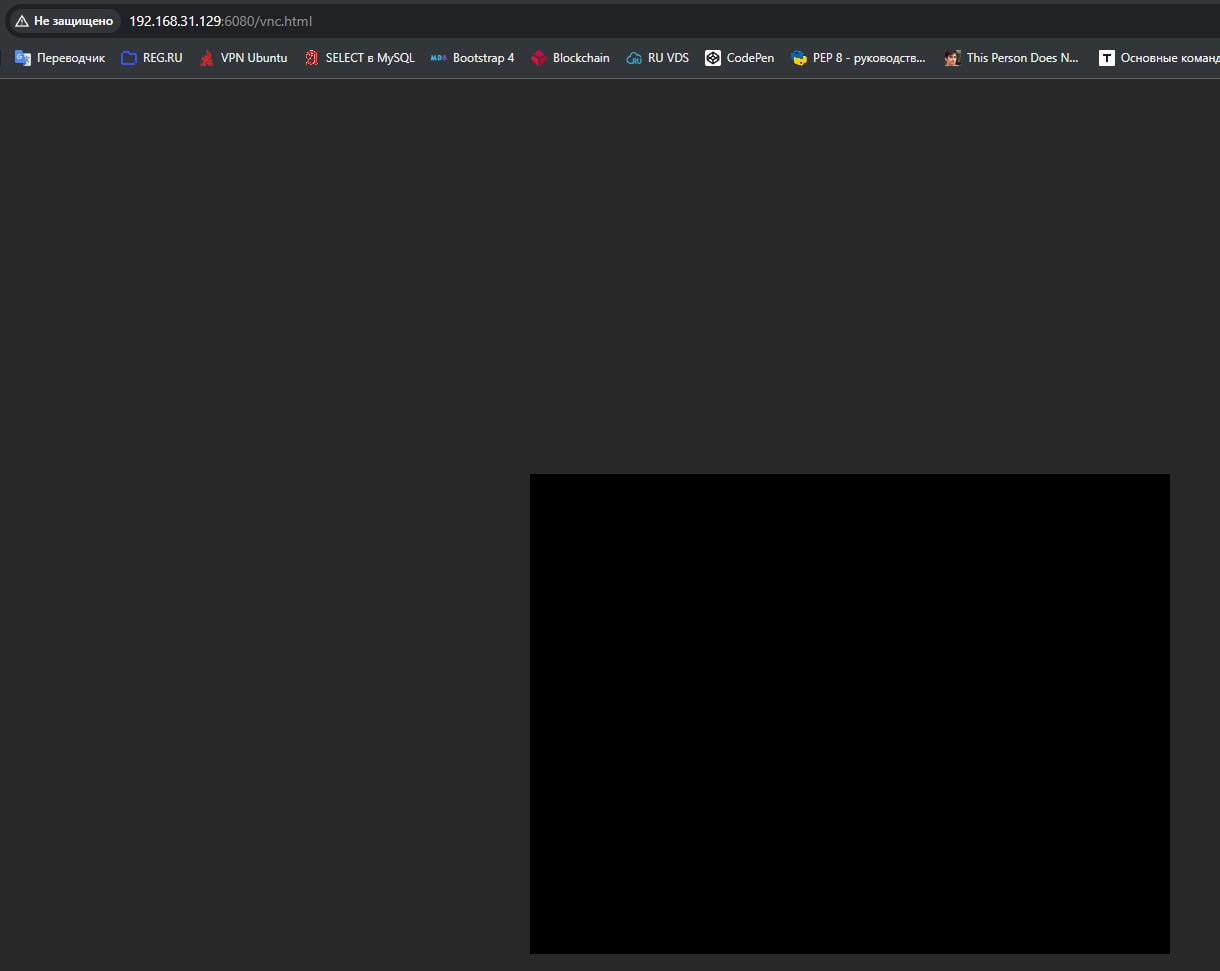
Task: Open the "Не защищено" site info chip
Action: click(65, 21)
